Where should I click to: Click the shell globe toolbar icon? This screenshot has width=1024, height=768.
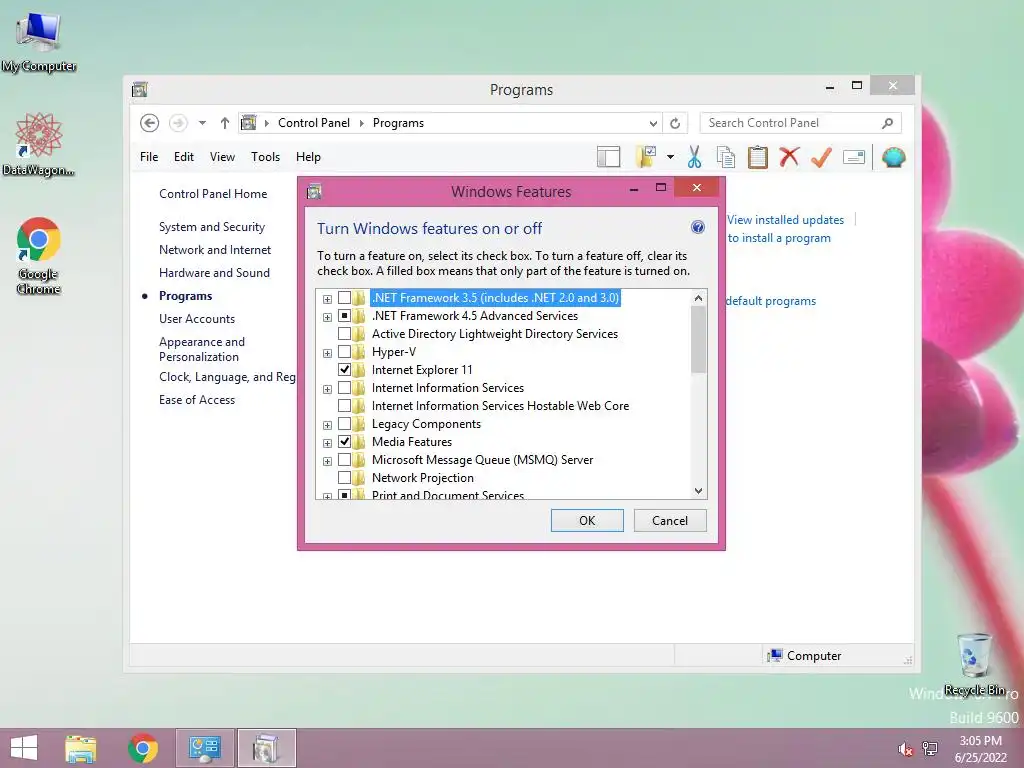[x=893, y=157]
